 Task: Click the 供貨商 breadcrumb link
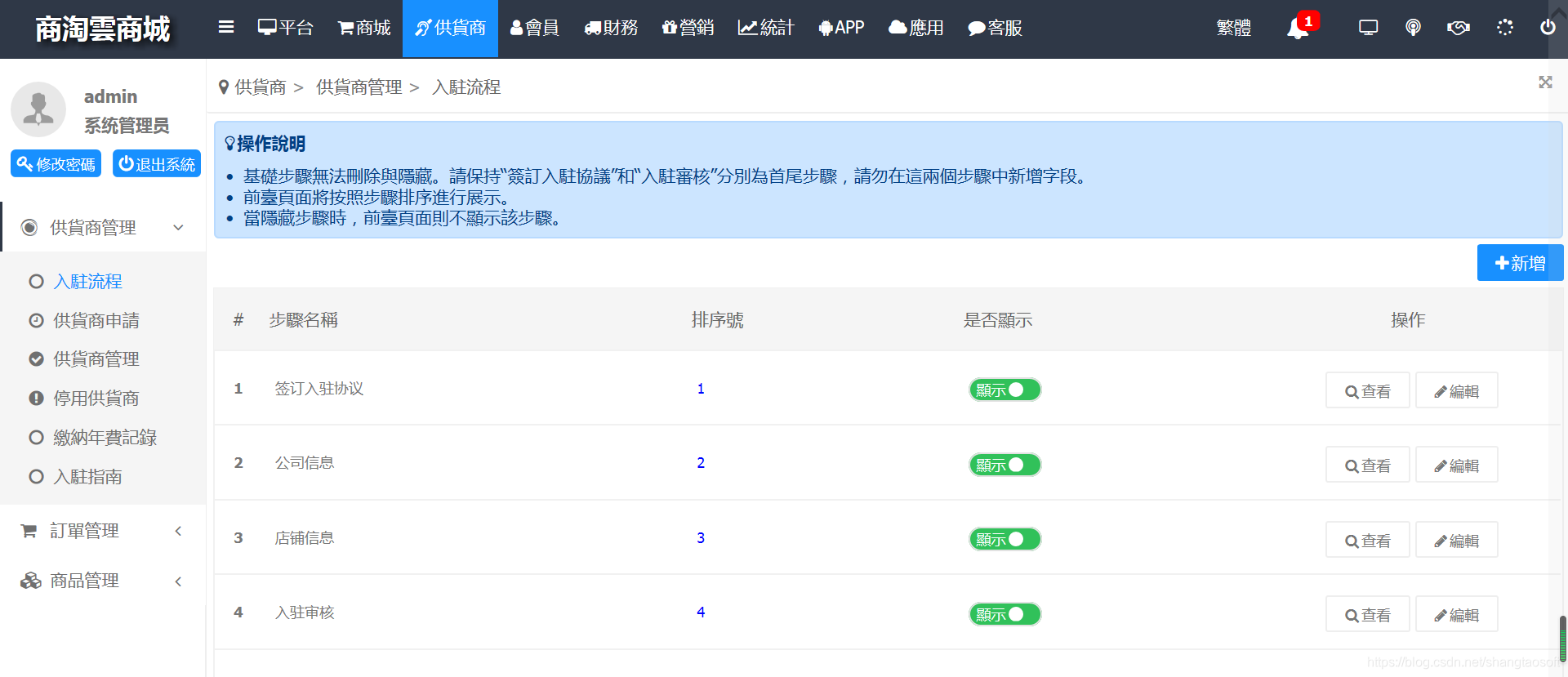[260, 87]
